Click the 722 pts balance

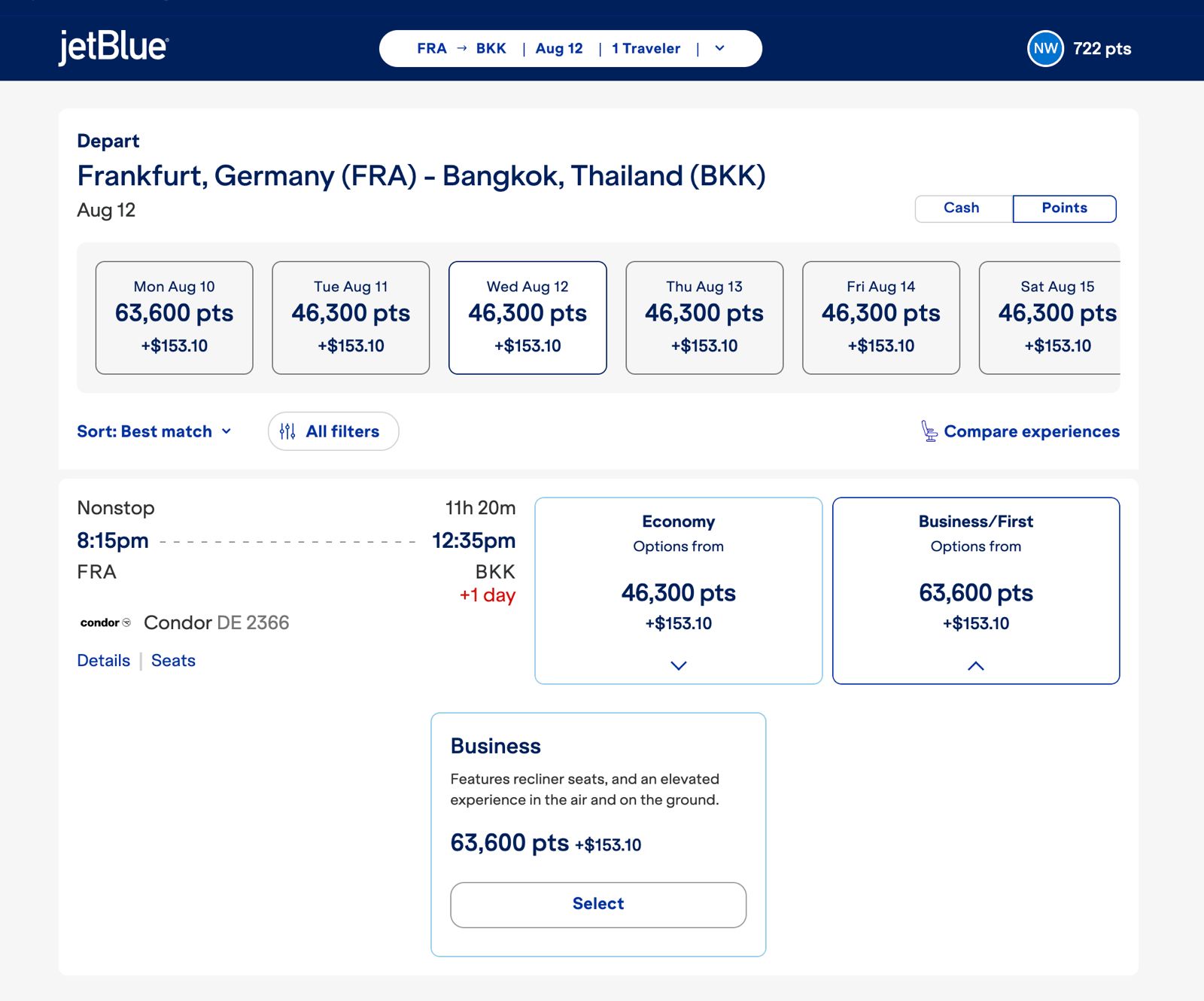1102,49
